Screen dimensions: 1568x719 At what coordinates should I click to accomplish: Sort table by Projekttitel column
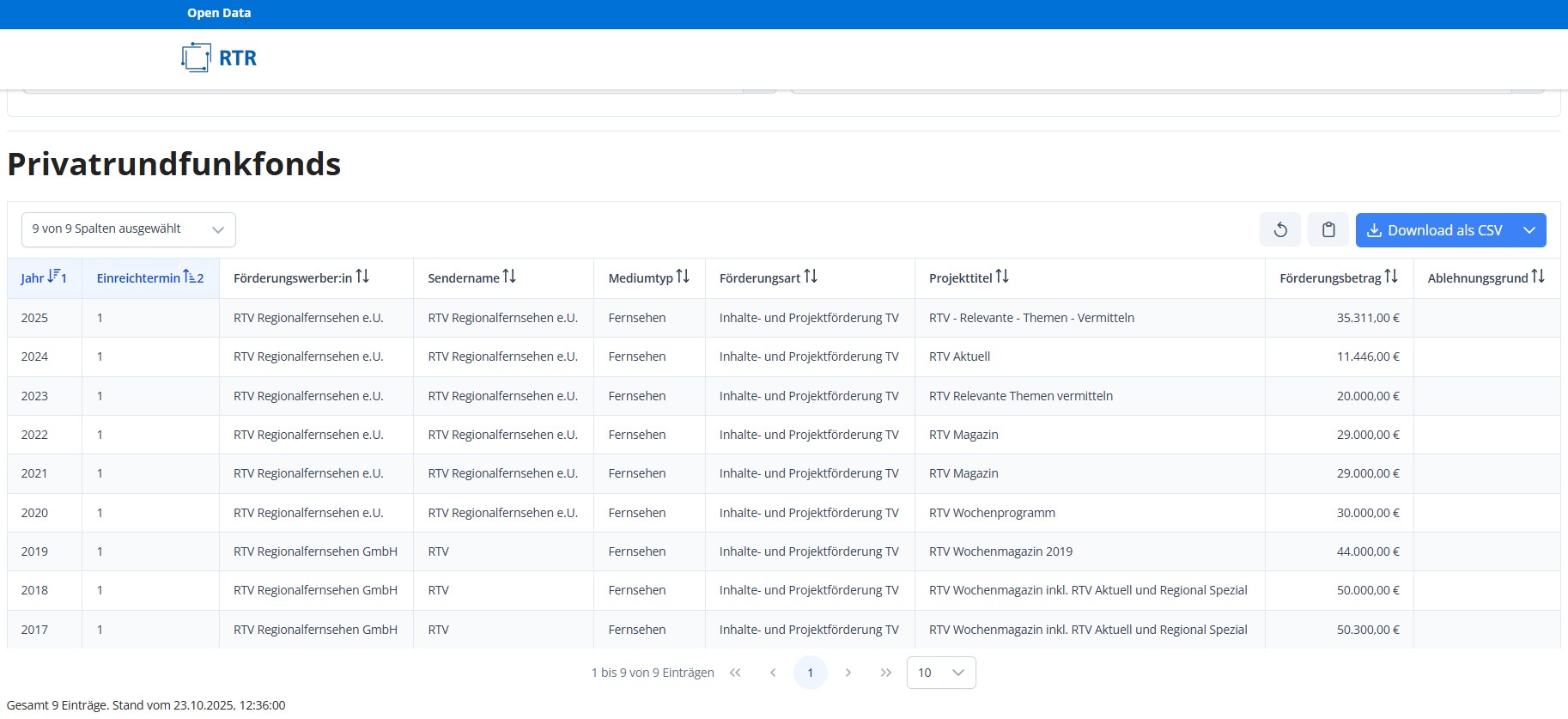click(x=1002, y=277)
